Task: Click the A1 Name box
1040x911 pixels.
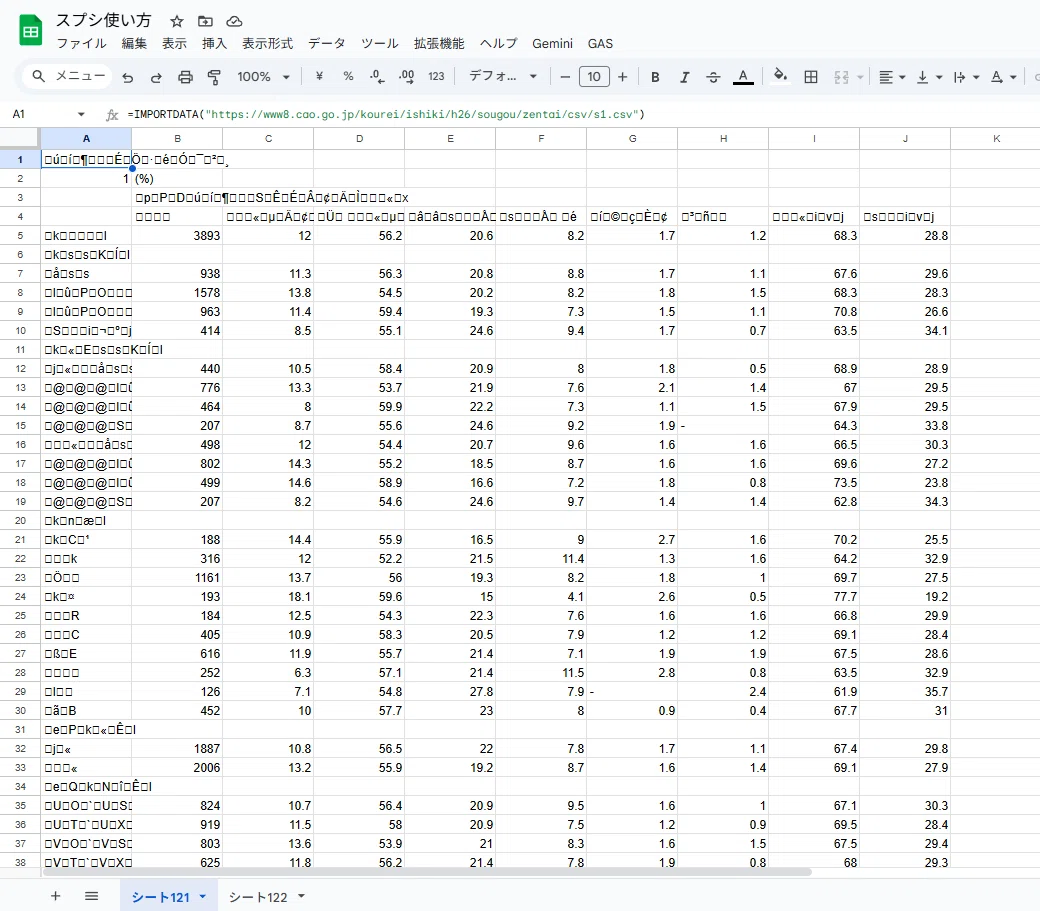Action: 41,114
